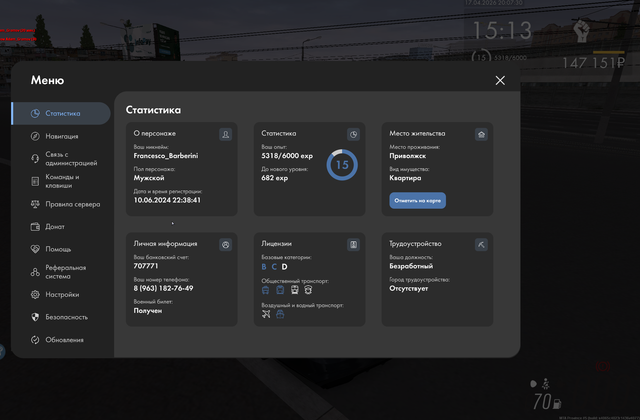Click the heart icon next to Помощь
Viewport: 640px width, 420px height.
[35, 249]
